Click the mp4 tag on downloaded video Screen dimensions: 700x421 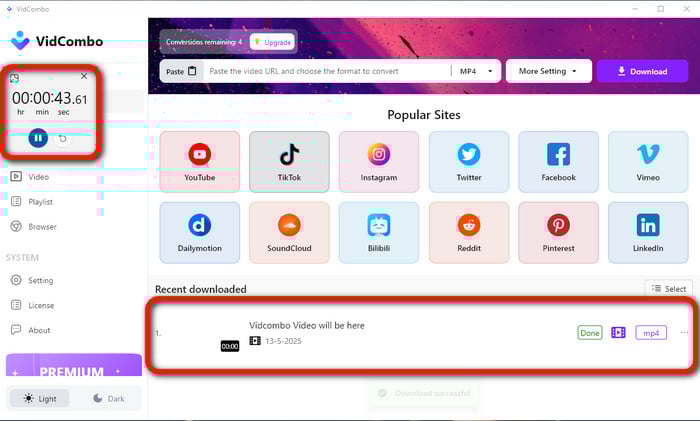pyautogui.click(x=651, y=333)
